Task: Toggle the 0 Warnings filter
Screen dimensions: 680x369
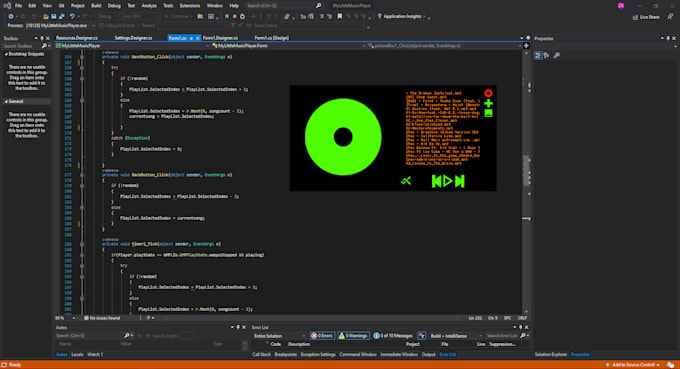Action: tap(353, 336)
